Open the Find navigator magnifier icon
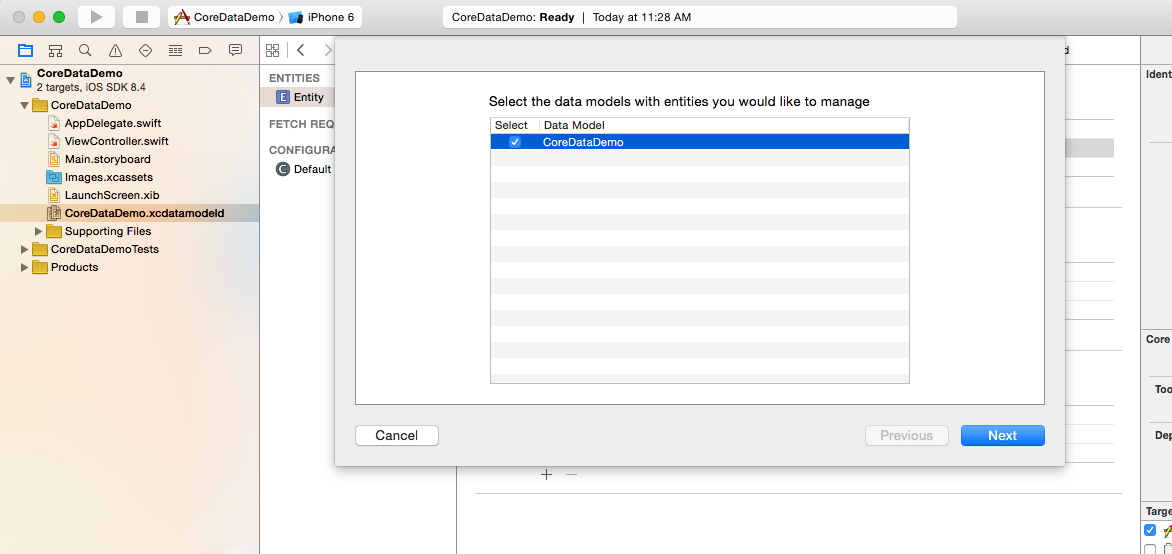The height and width of the screenshot is (554, 1172). tap(85, 50)
